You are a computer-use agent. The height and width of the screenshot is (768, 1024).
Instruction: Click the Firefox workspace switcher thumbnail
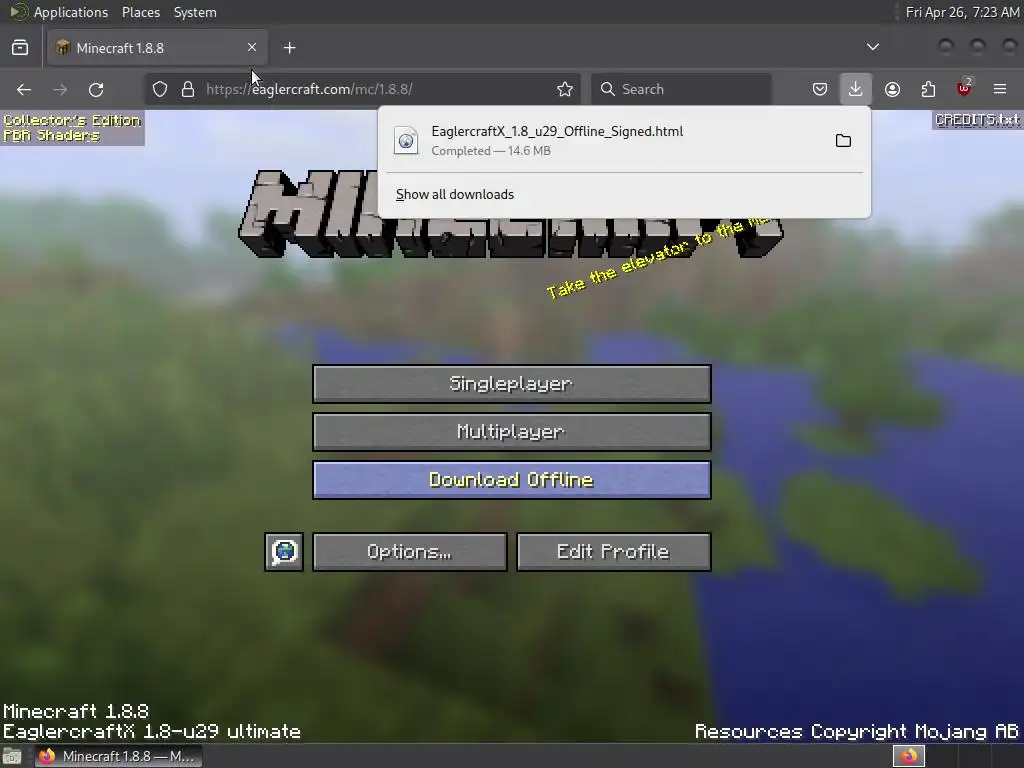[x=909, y=756]
